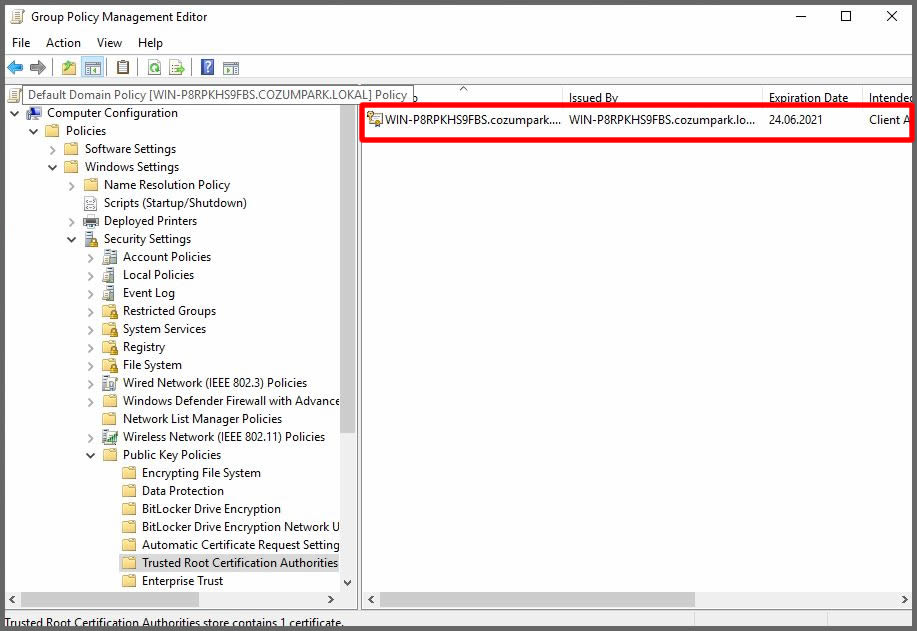Expand Windows Defender Firewall node

[90, 402]
